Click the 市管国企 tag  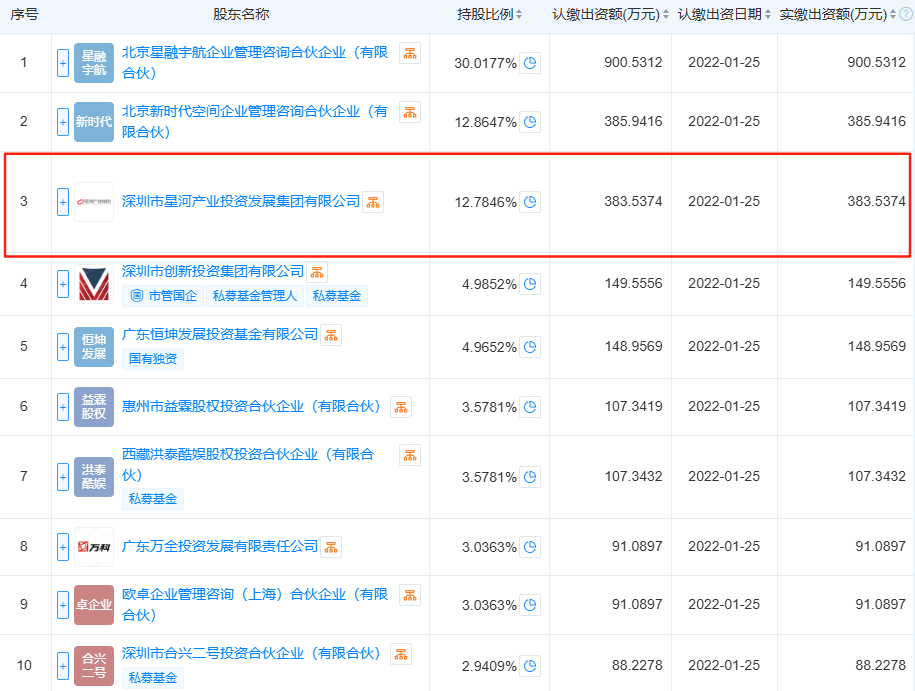[x=163, y=296]
